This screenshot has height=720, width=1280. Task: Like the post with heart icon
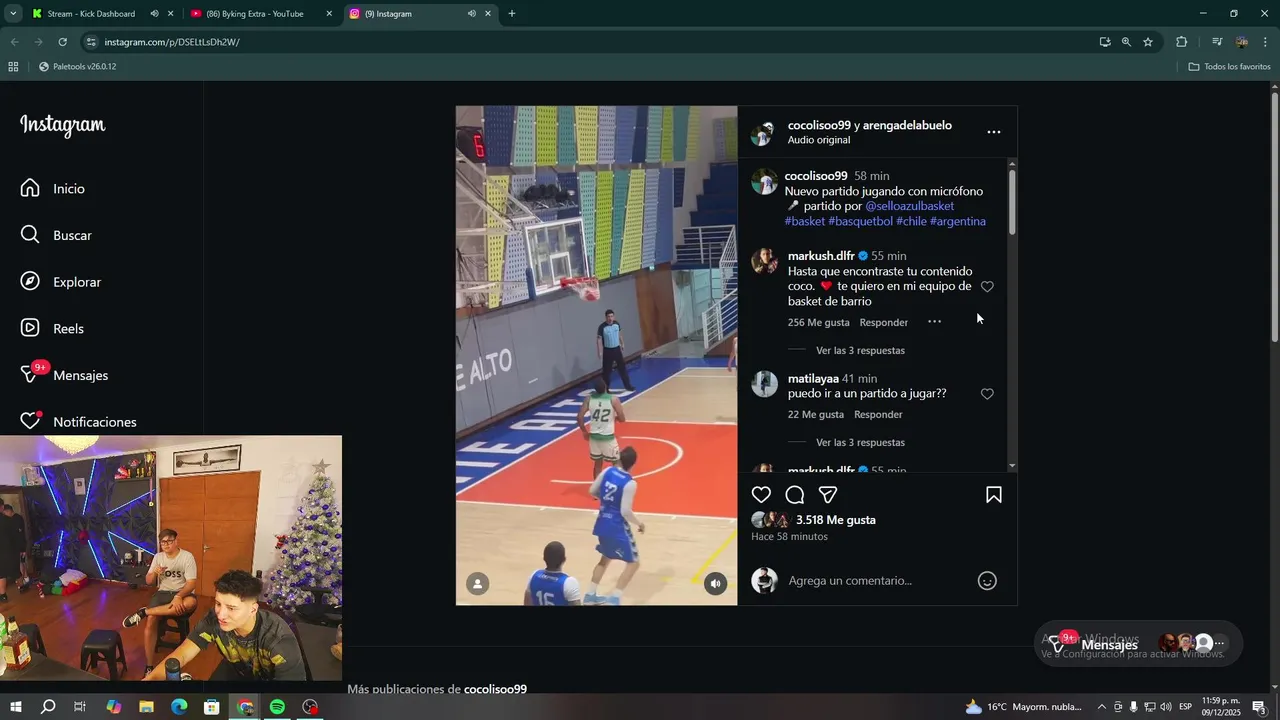761,495
